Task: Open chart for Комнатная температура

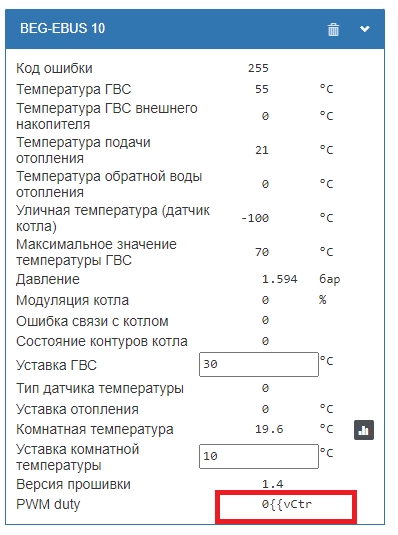Action: click(364, 430)
